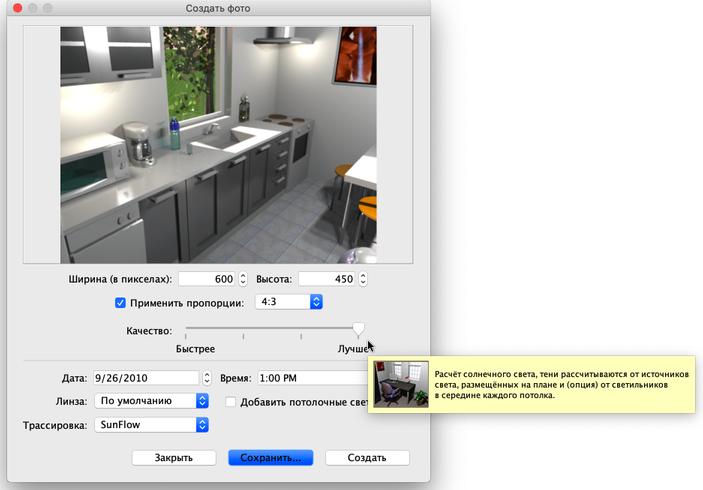
Task: Toggle the Применить пропорции checkbox
Action: pos(120,303)
